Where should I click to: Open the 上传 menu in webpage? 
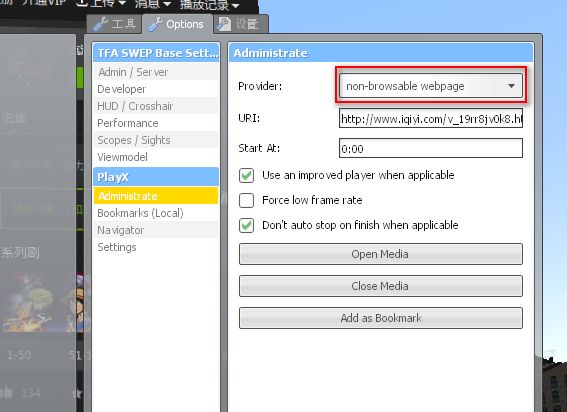point(101,4)
